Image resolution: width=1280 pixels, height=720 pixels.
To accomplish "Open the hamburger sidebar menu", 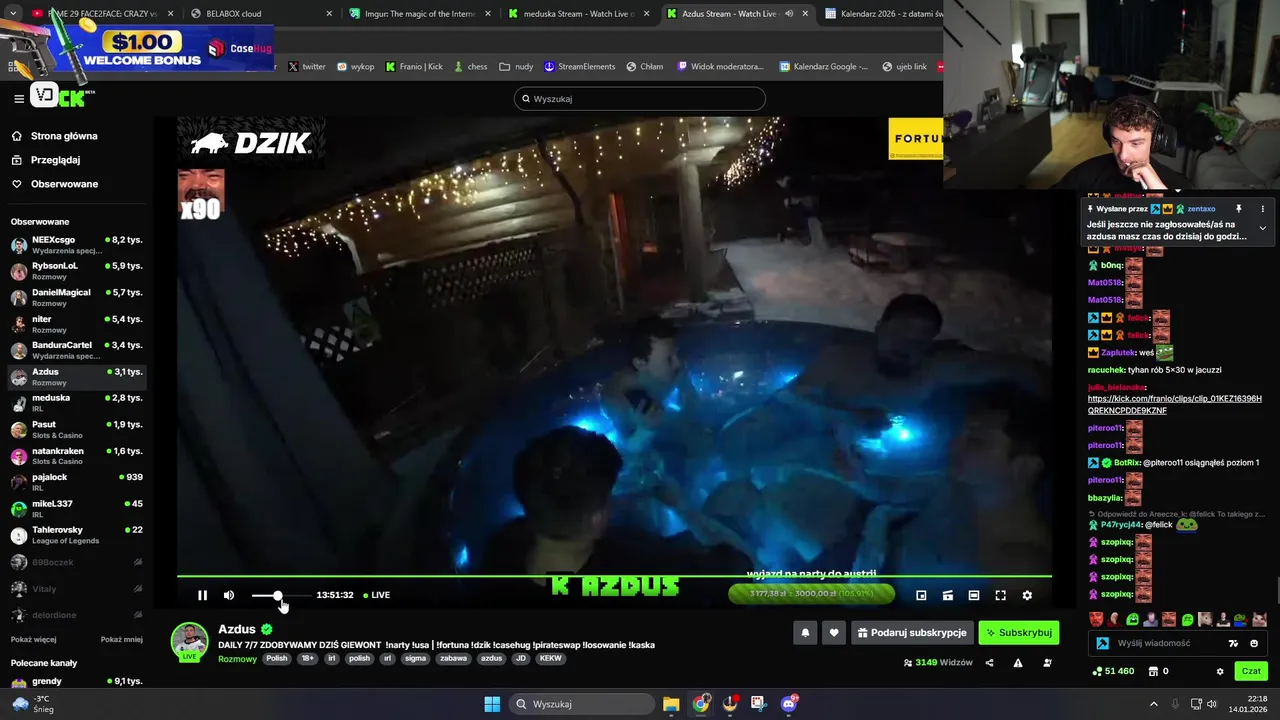I will click(19, 98).
